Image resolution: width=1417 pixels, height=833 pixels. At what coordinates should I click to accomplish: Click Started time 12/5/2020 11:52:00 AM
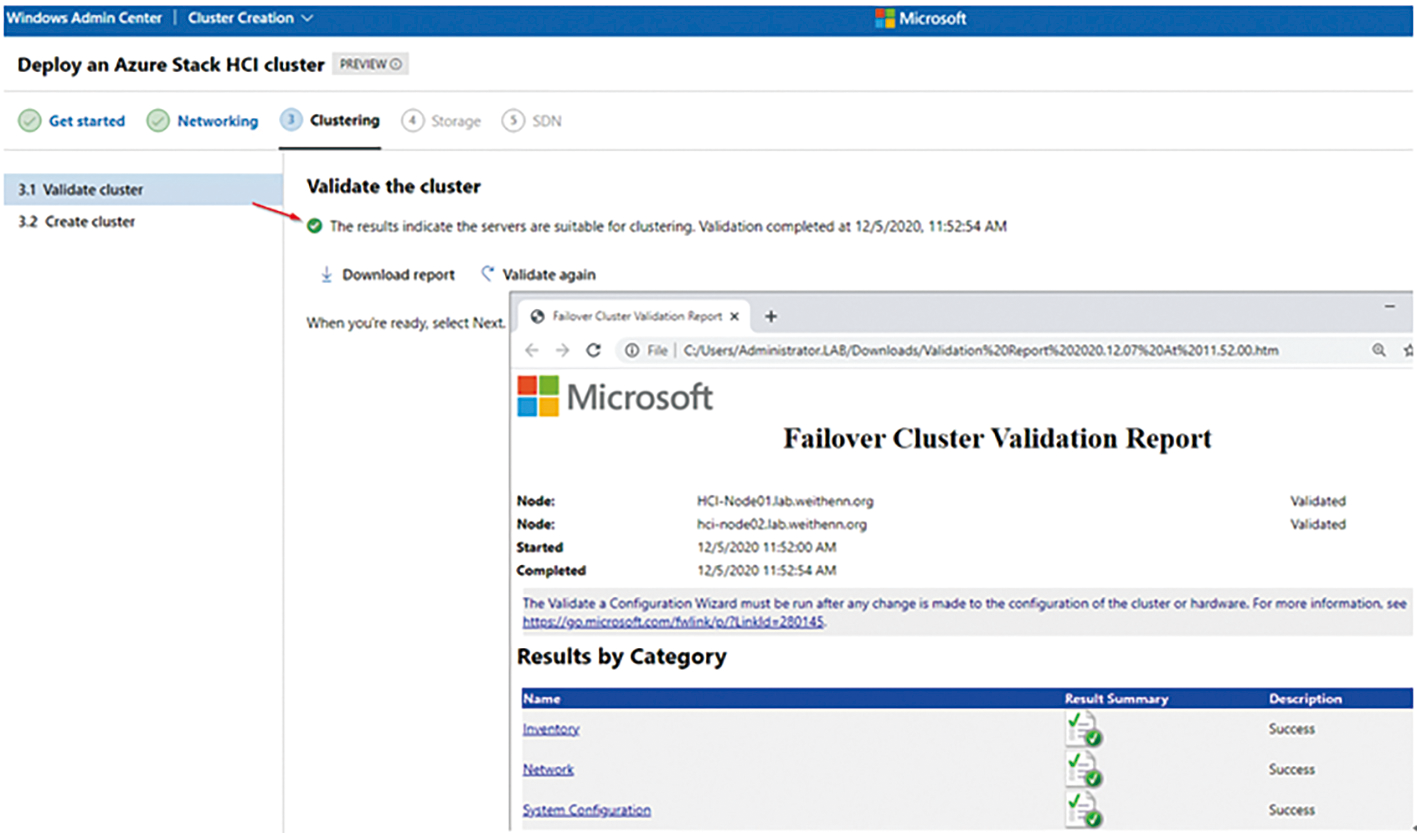tap(767, 547)
